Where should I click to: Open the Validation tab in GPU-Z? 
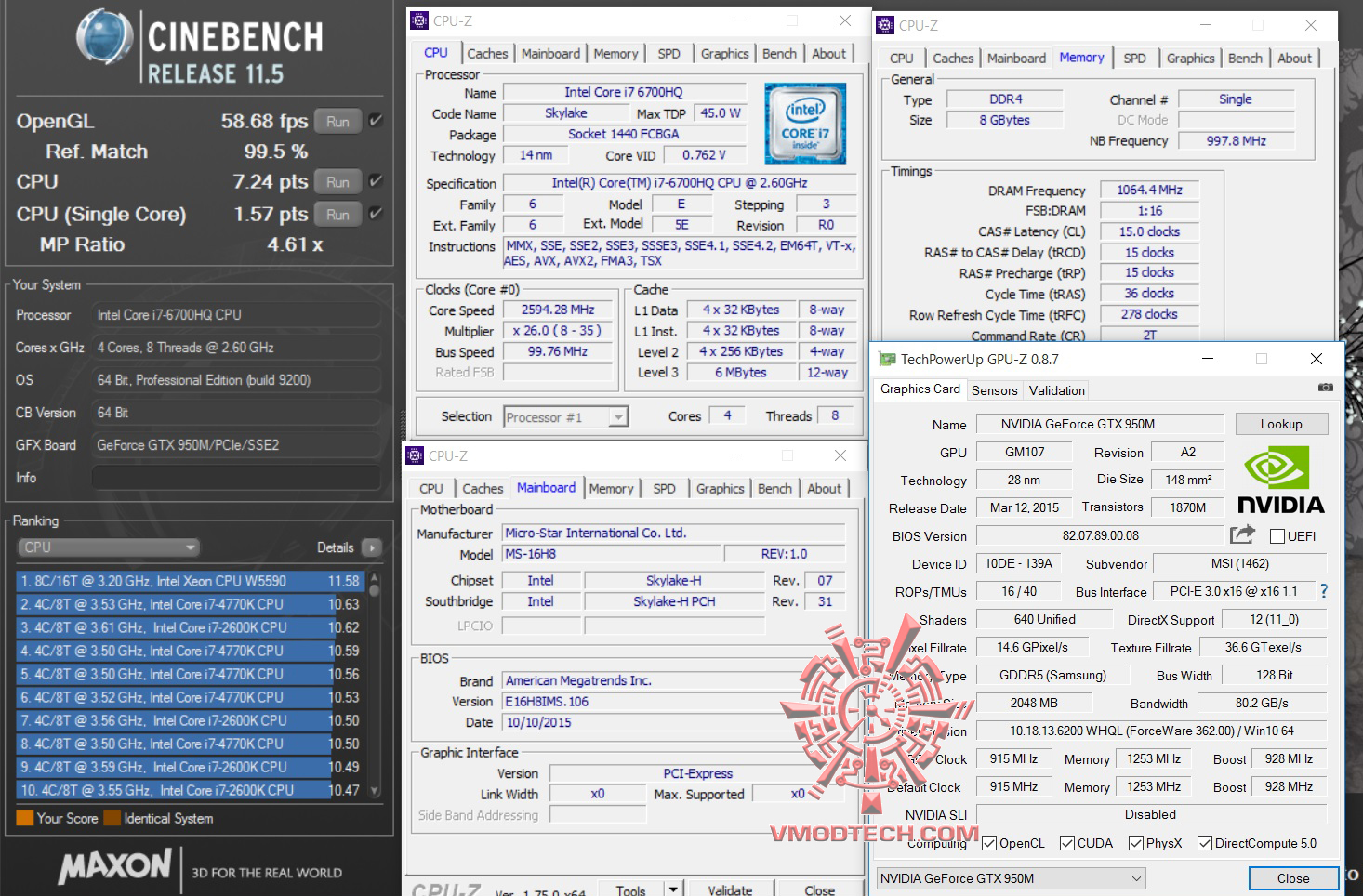(x=1056, y=390)
